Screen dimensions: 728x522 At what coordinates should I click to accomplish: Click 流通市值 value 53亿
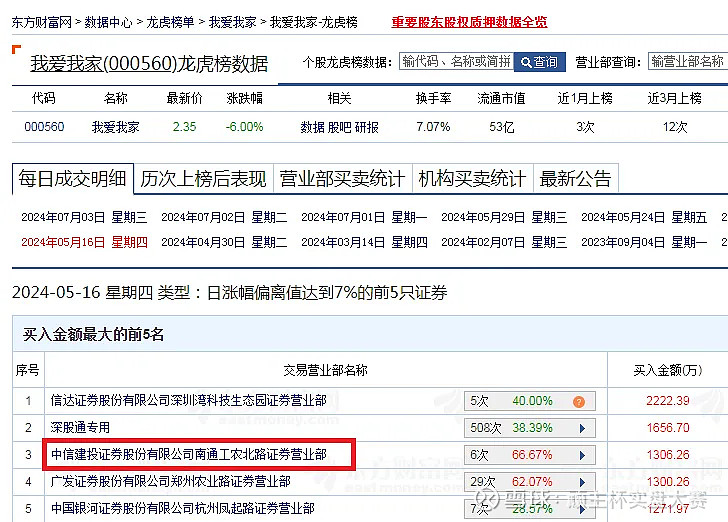tap(501, 127)
